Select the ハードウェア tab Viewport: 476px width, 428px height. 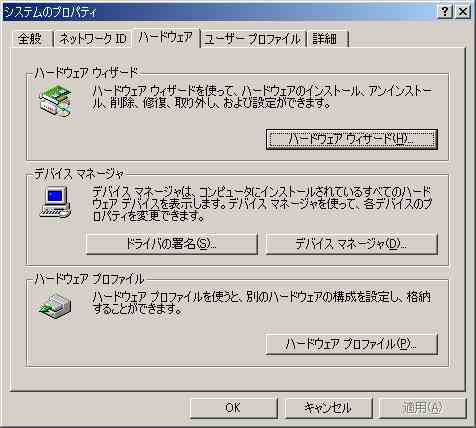tap(166, 38)
